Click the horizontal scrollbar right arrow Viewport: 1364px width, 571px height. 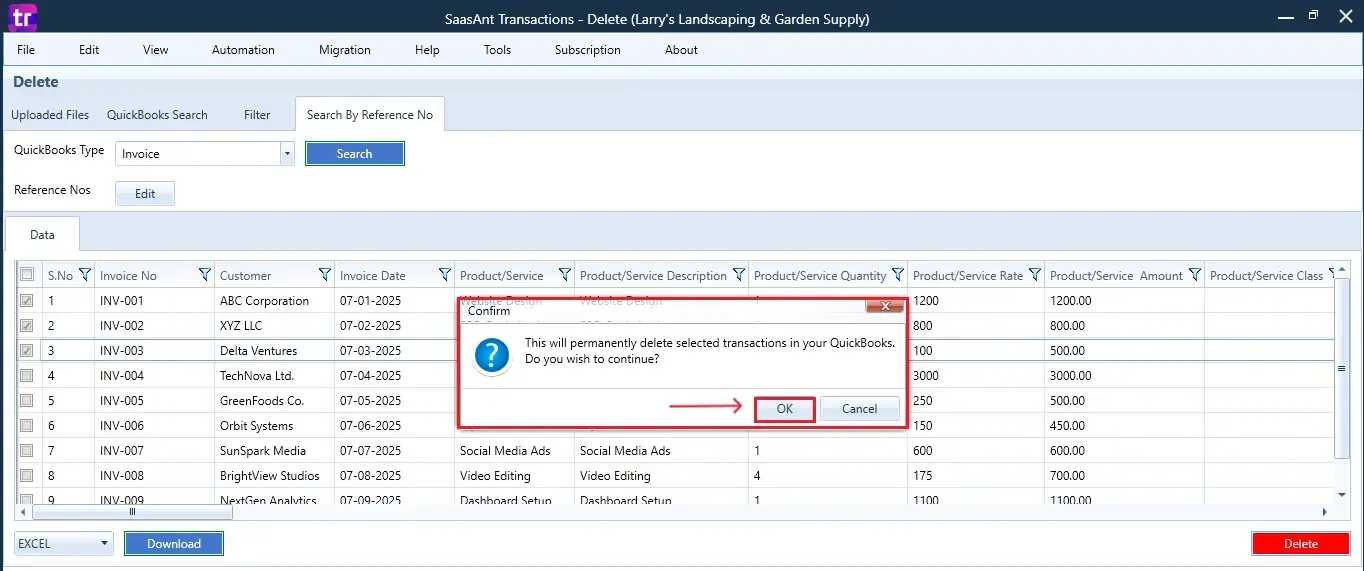(x=1325, y=512)
